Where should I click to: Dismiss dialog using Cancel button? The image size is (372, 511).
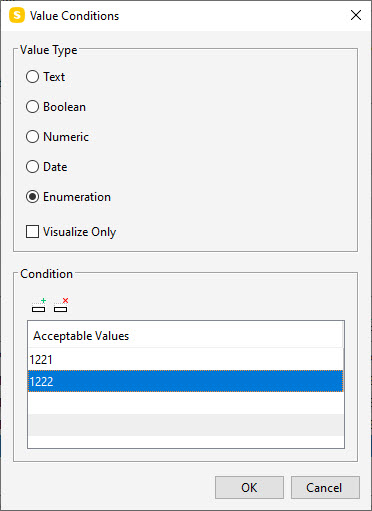pos(325,487)
